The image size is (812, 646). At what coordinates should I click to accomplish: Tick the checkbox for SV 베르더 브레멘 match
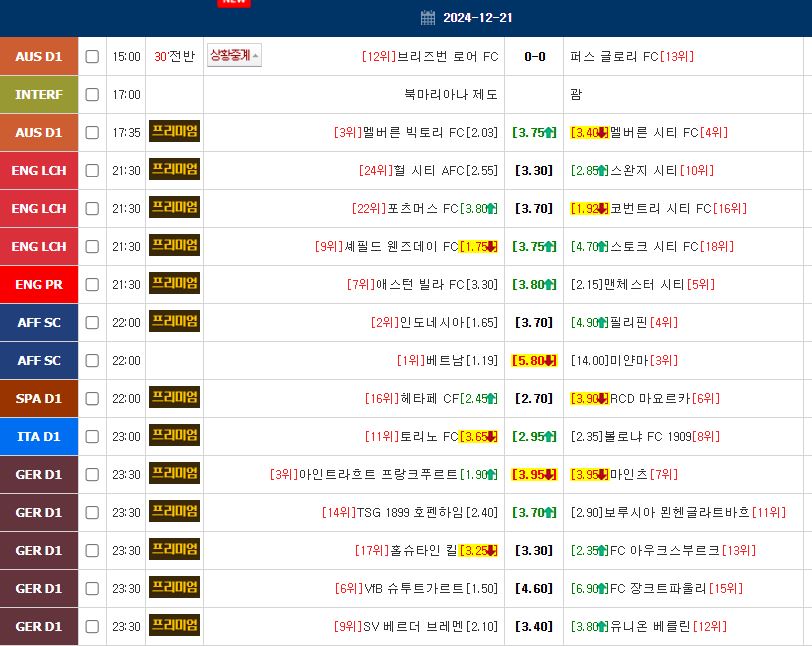click(92, 626)
